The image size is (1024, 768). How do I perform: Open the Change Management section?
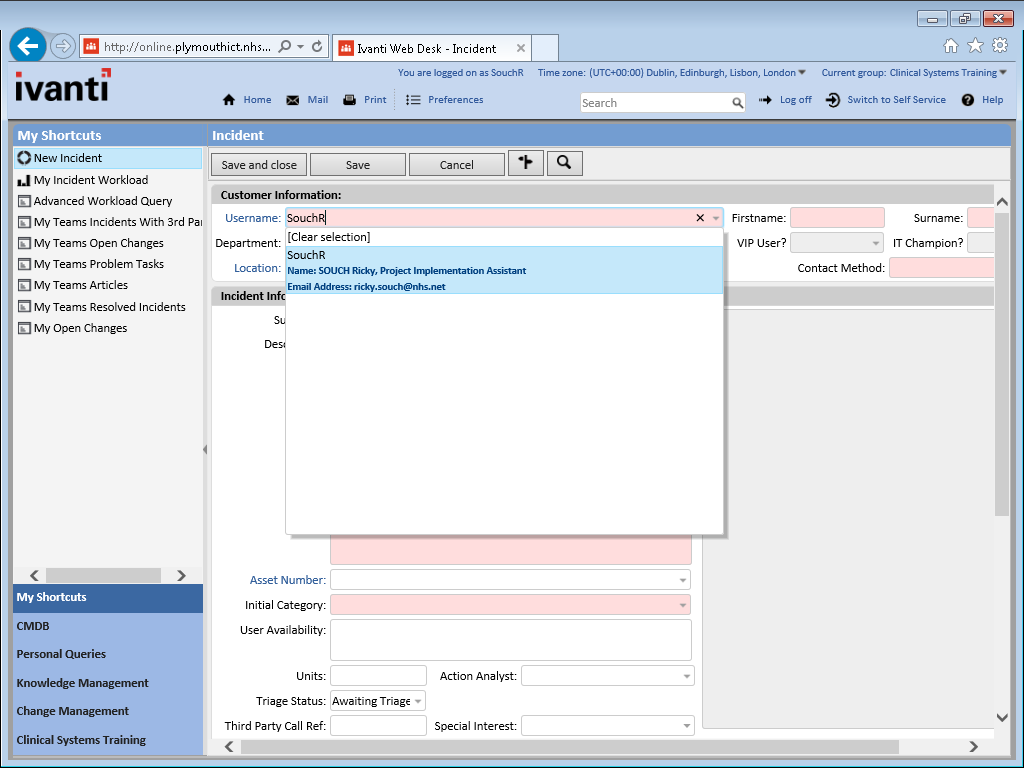[x=108, y=711]
